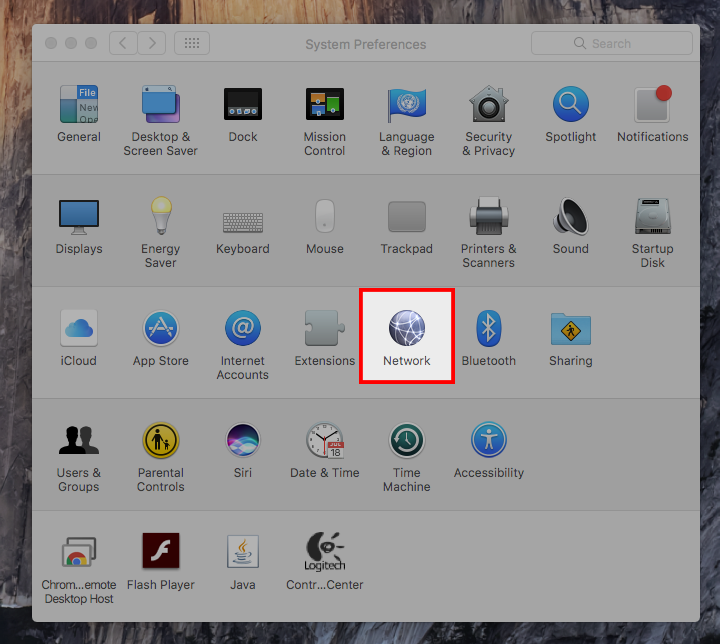Click the Search field in System Preferences

[612, 43]
